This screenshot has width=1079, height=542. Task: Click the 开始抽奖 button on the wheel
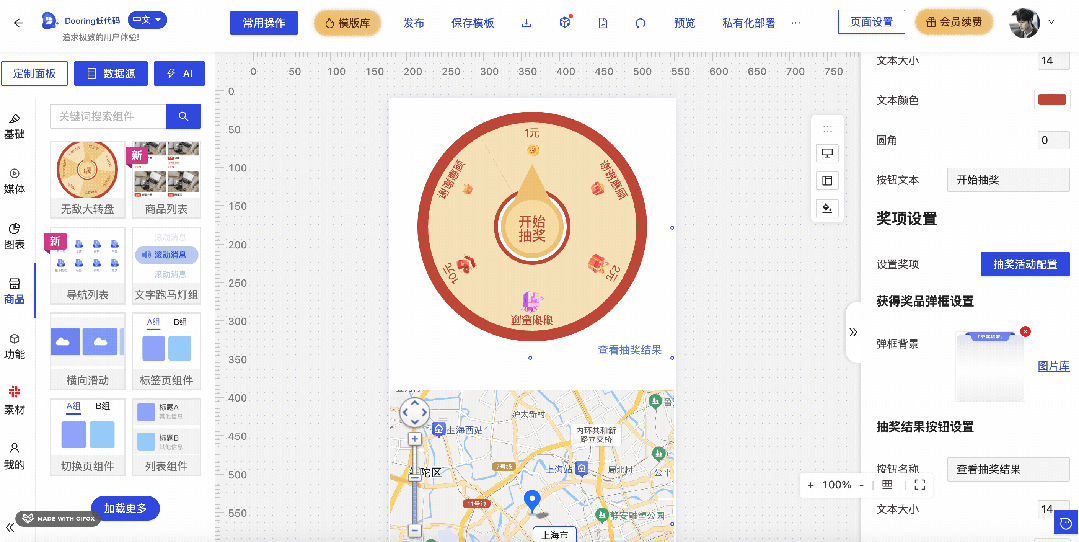point(531,228)
